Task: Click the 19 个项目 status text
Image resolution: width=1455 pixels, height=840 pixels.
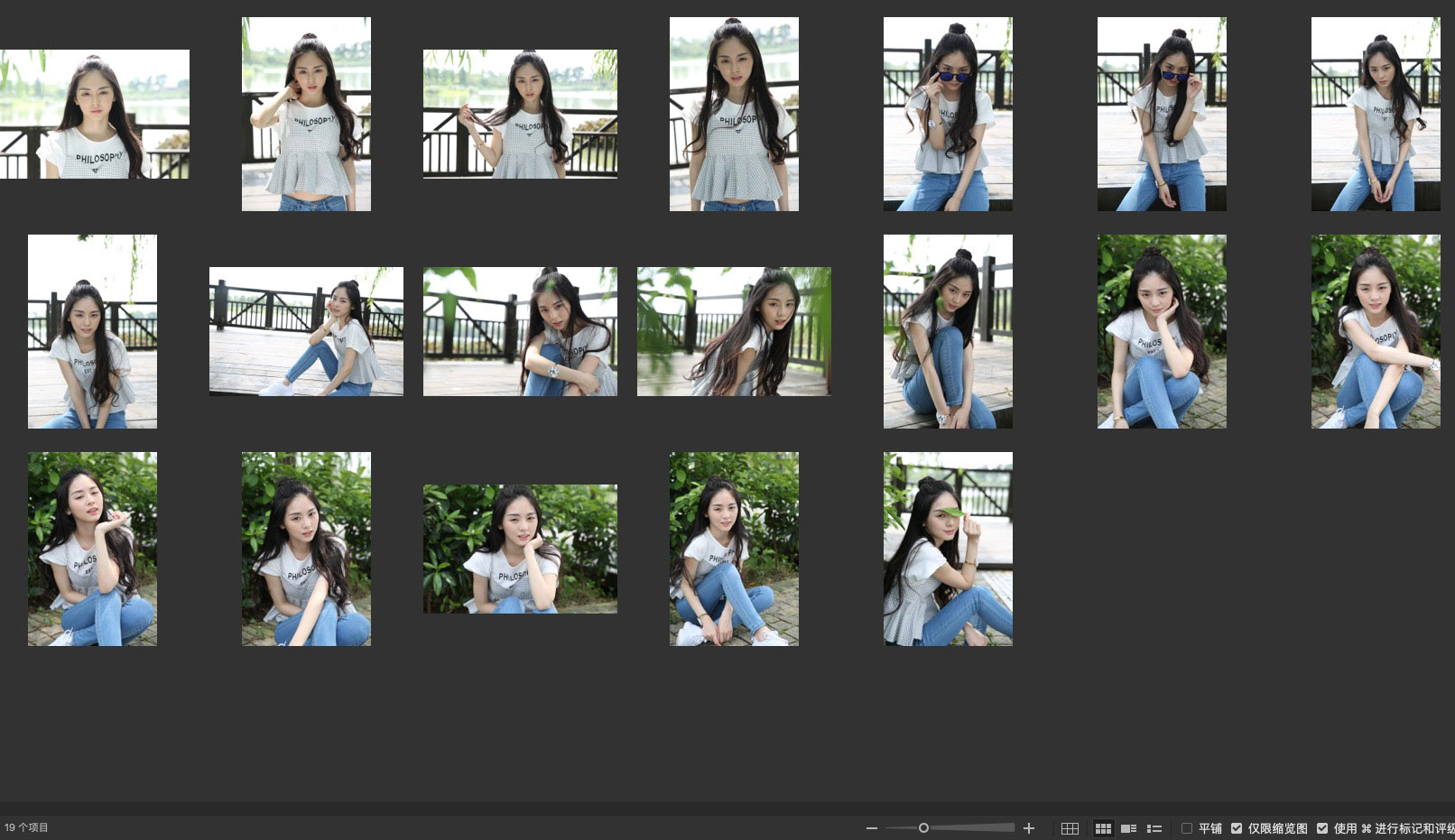Action: [x=26, y=827]
